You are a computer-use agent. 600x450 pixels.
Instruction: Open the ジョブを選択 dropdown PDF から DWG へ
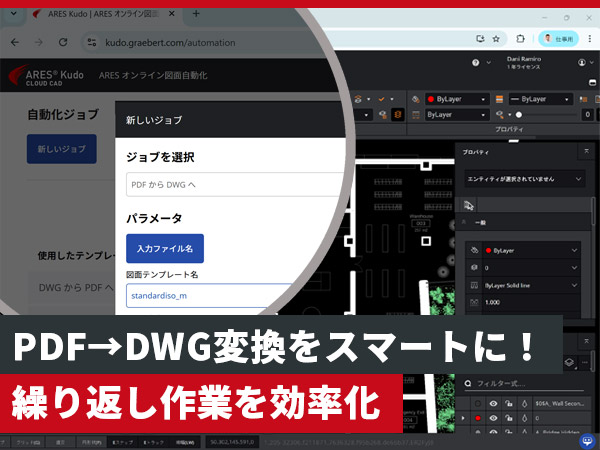(x=235, y=184)
